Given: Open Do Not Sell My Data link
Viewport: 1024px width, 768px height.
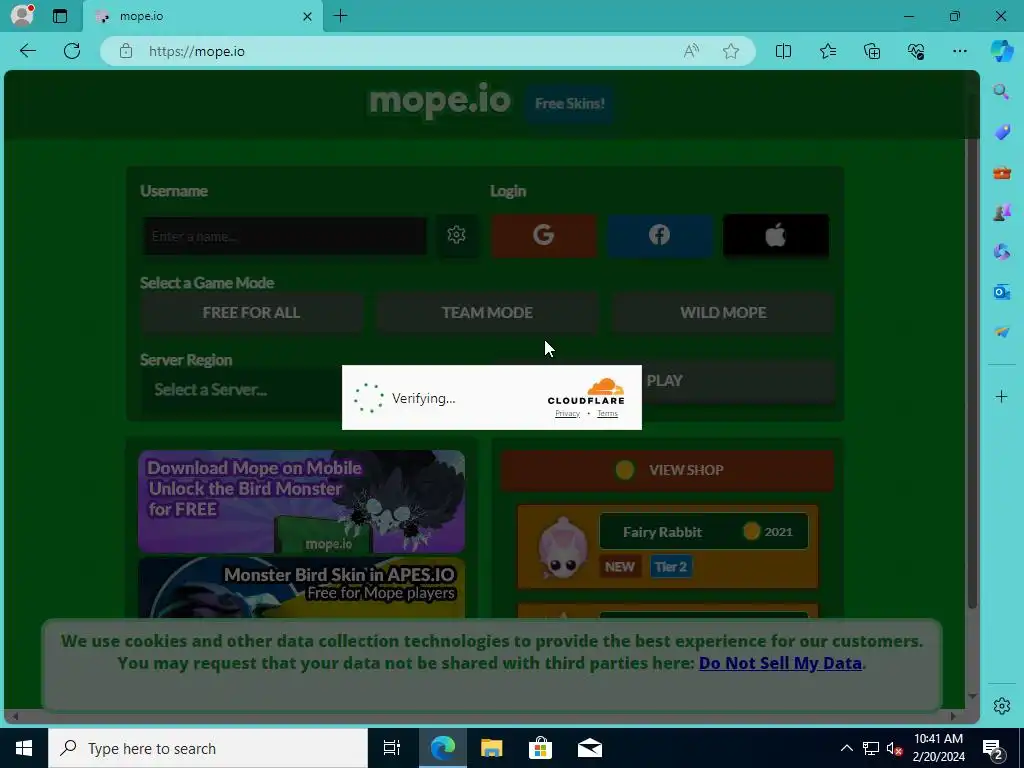Looking at the screenshot, I should (780, 664).
